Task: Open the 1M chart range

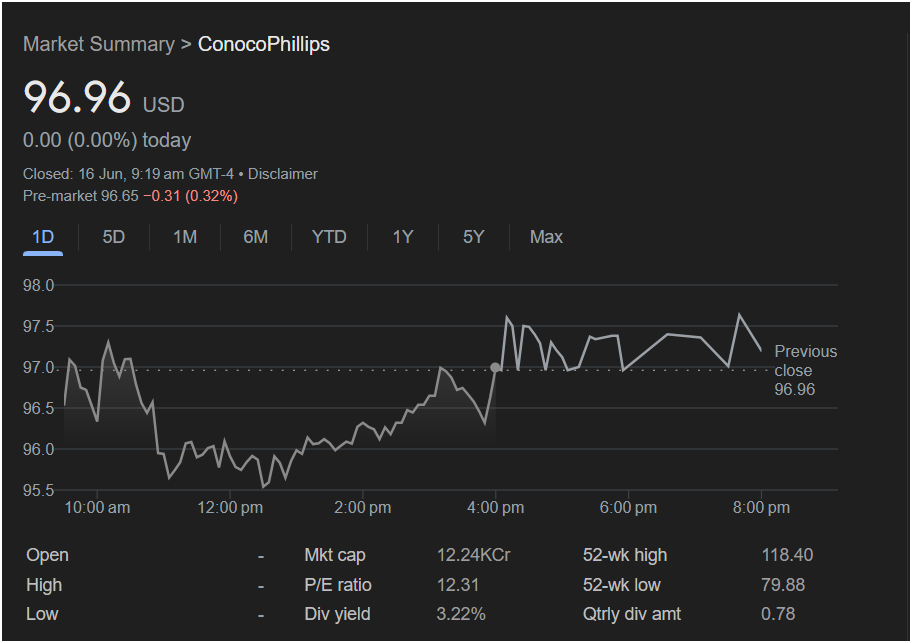Action: [x=184, y=237]
